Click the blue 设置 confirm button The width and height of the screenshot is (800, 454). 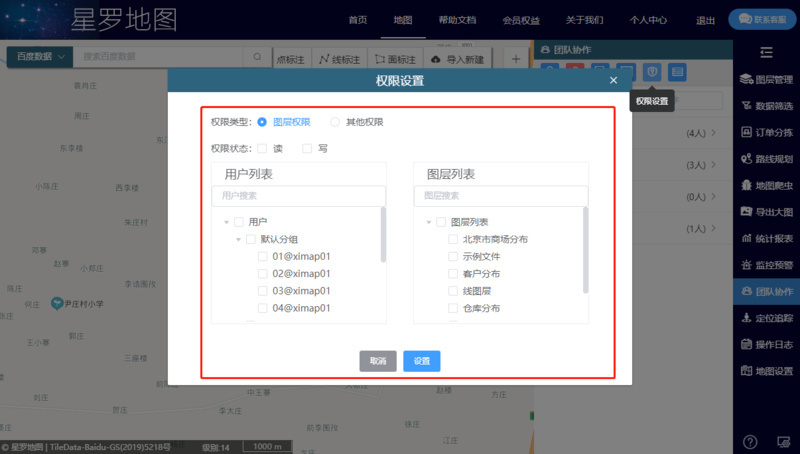coord(421,361)
